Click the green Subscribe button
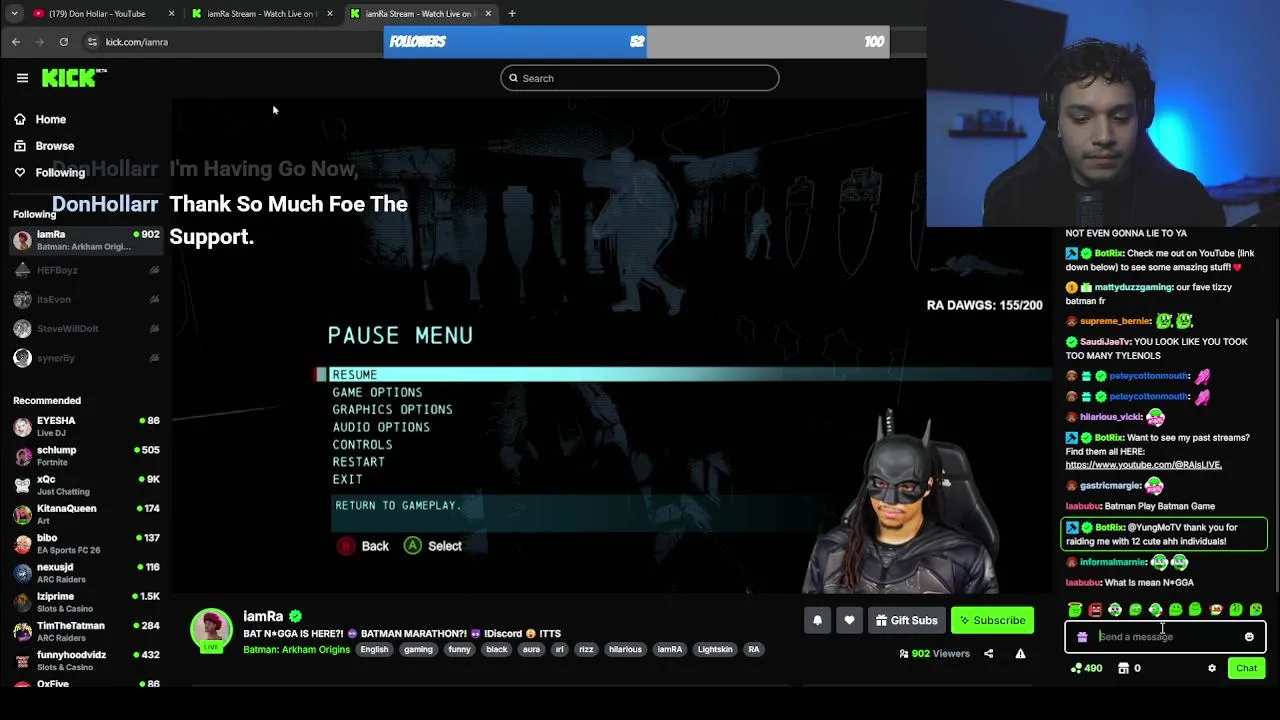1280x720 pixels. [992, 620]
